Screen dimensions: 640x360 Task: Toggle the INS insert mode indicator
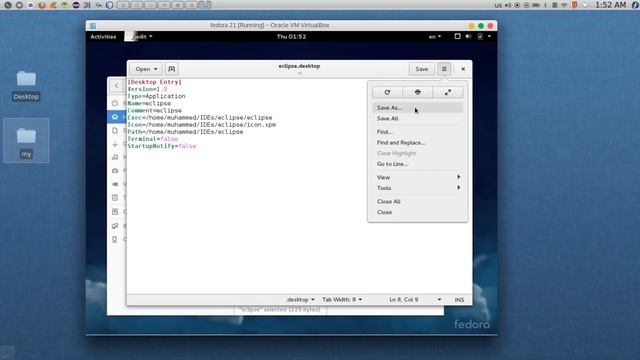(459, 300)
